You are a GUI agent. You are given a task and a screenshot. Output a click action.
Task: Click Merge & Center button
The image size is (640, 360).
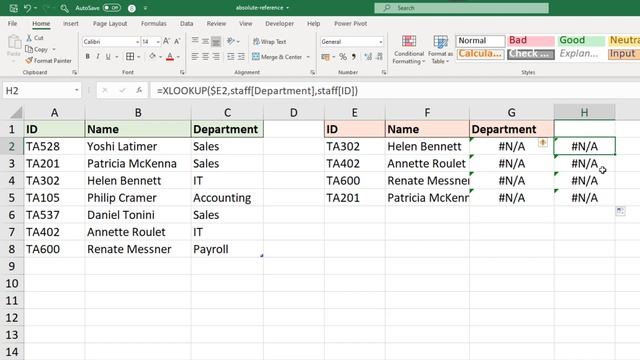[x=277, y=57]
